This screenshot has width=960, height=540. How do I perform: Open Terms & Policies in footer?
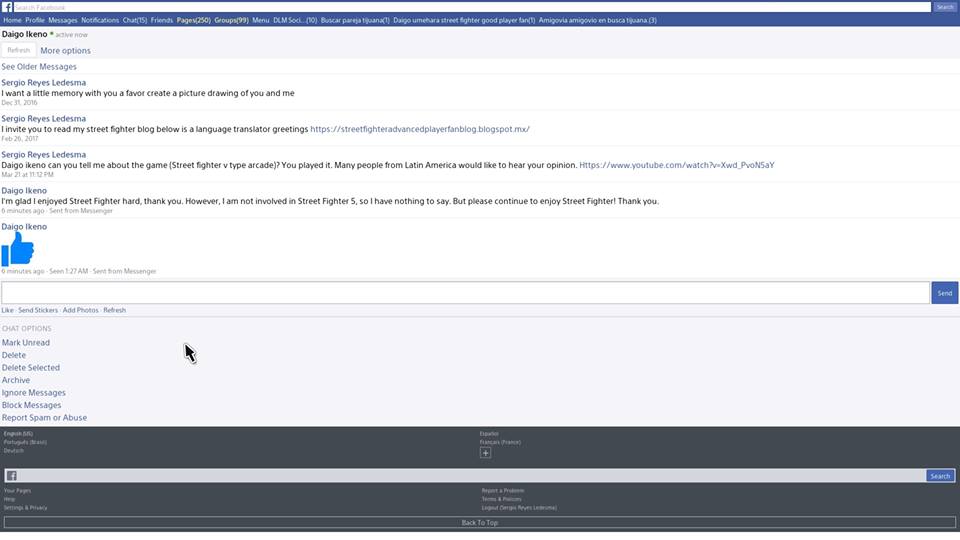coord(501,500)
